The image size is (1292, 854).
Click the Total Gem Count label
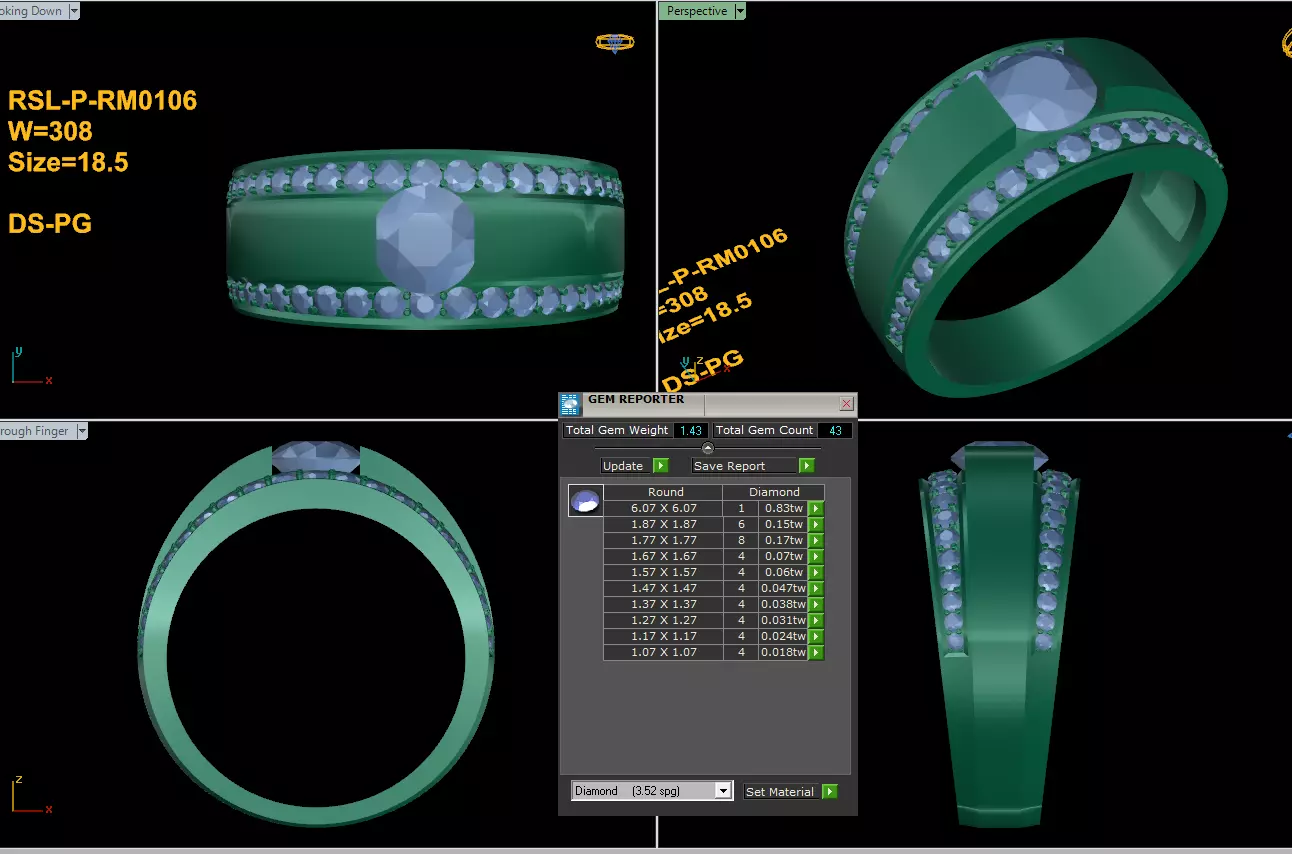coord(765,430)
